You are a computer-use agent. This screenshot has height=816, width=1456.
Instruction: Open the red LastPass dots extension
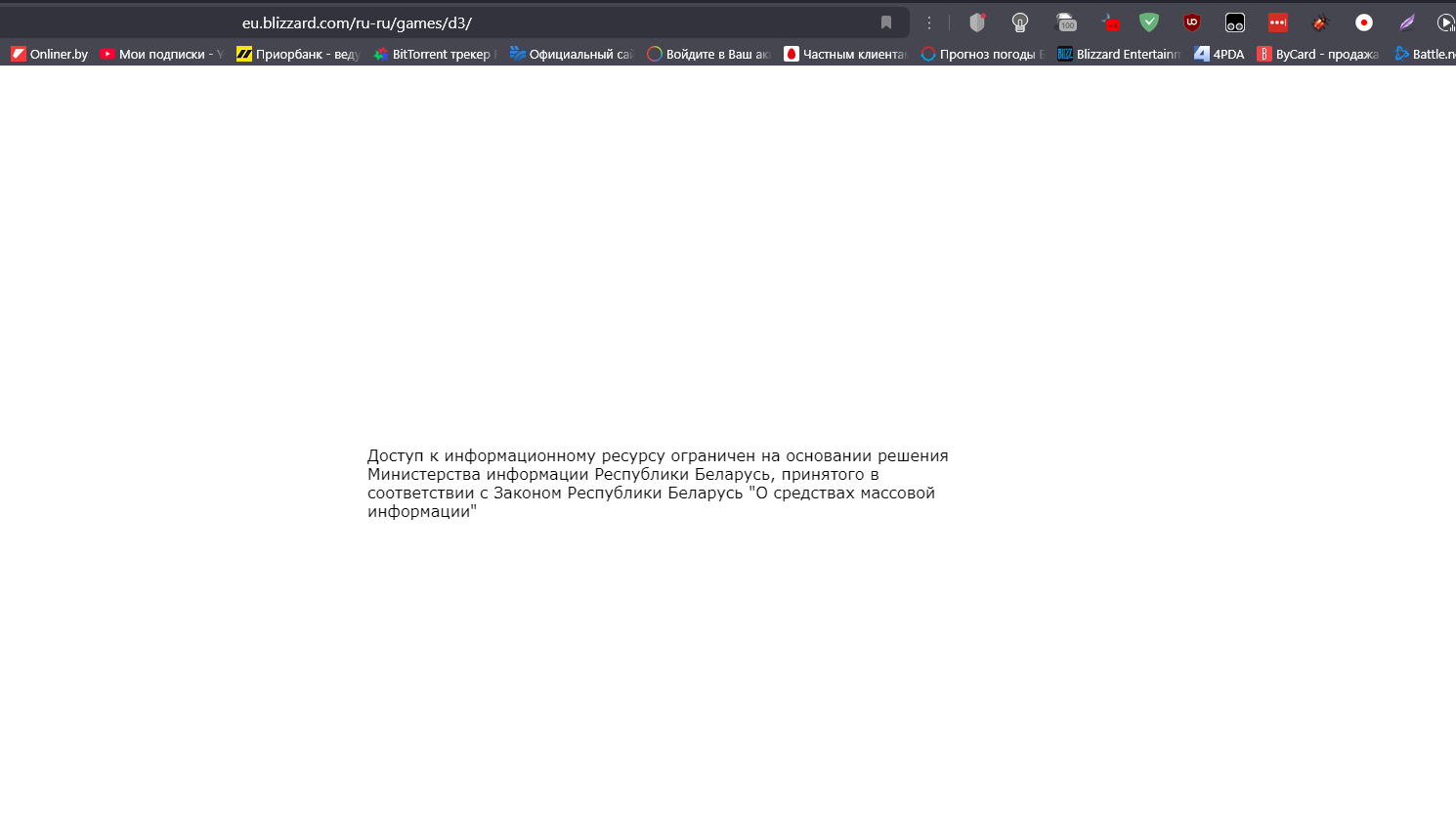1278,22
